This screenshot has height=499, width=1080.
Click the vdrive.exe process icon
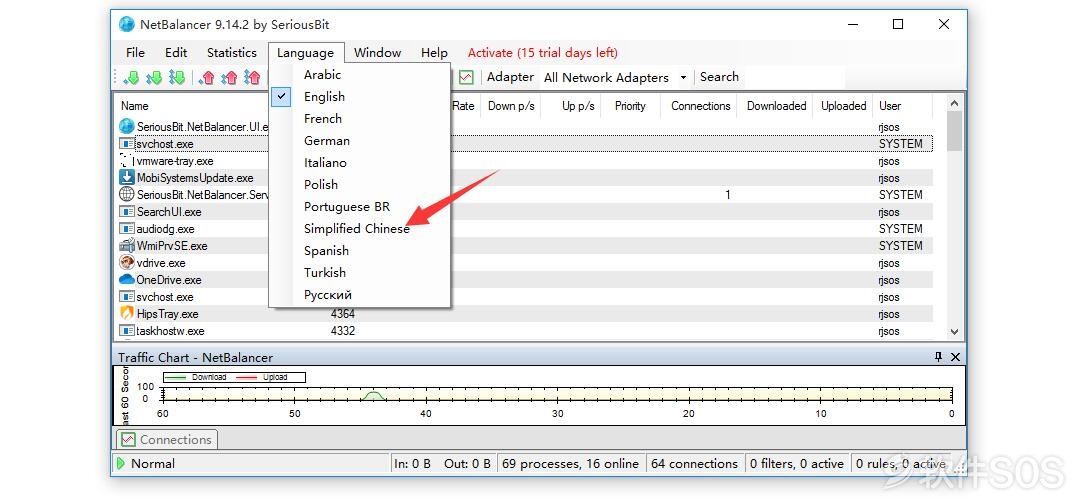[127, 263]
